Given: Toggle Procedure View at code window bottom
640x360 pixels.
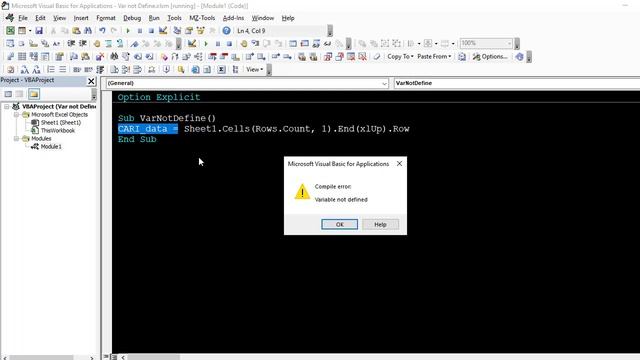Looking at the screenshot, I should [106, 357].
